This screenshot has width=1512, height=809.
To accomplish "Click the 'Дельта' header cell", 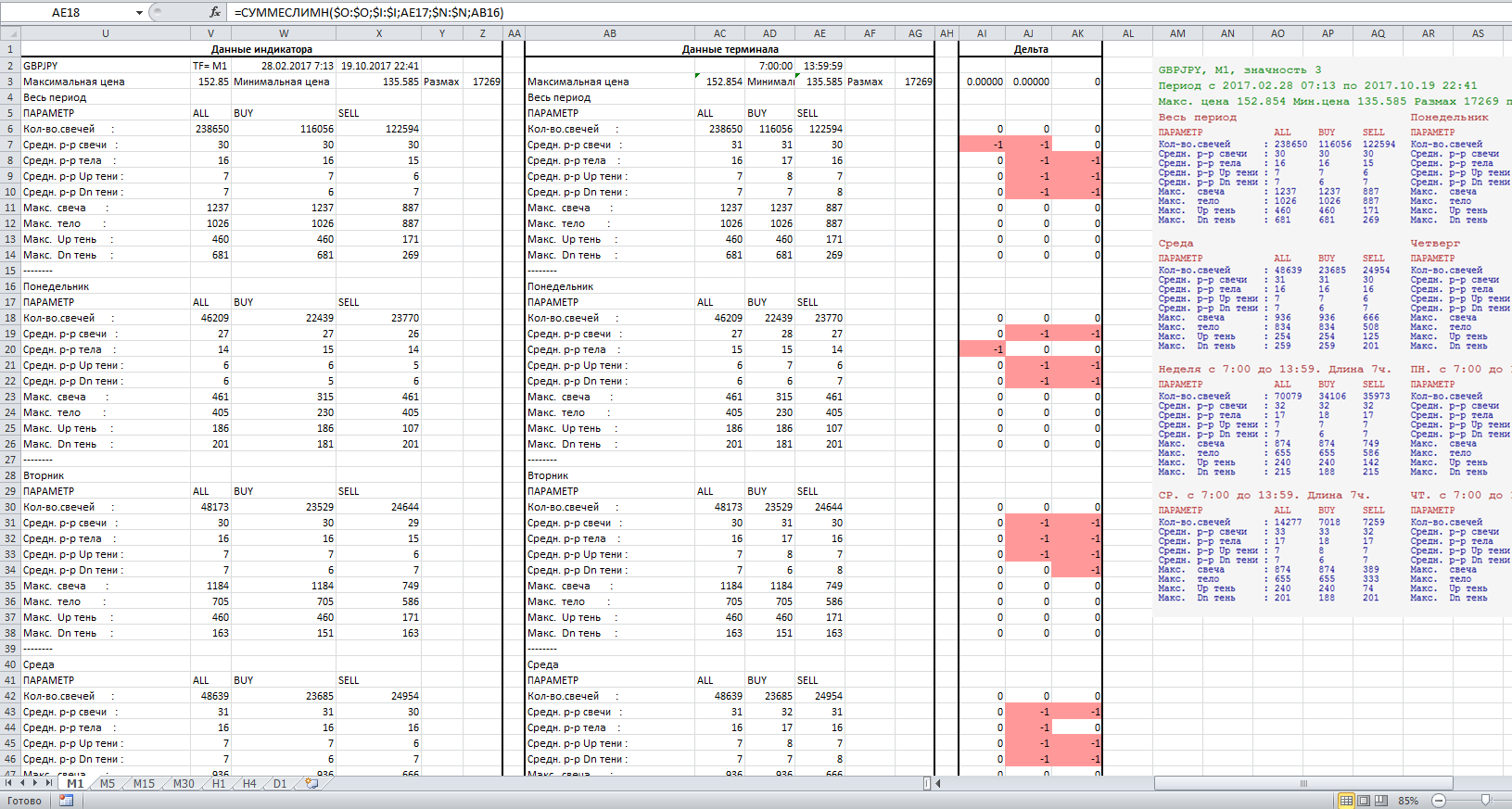I will pos(1031,49).
